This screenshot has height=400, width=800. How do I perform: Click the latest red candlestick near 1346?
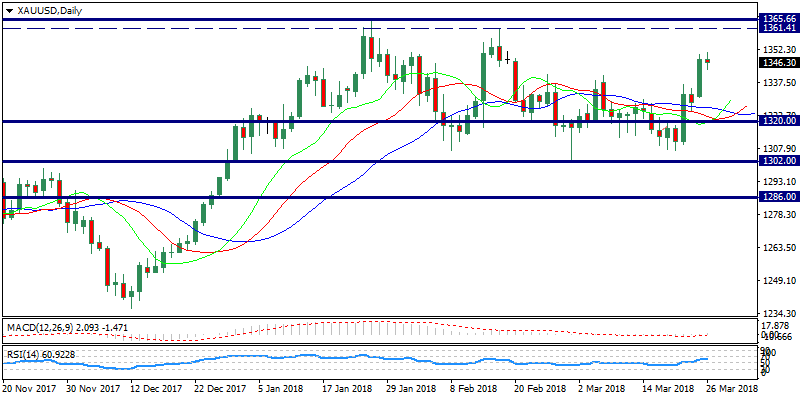click(x=708, y=60)
